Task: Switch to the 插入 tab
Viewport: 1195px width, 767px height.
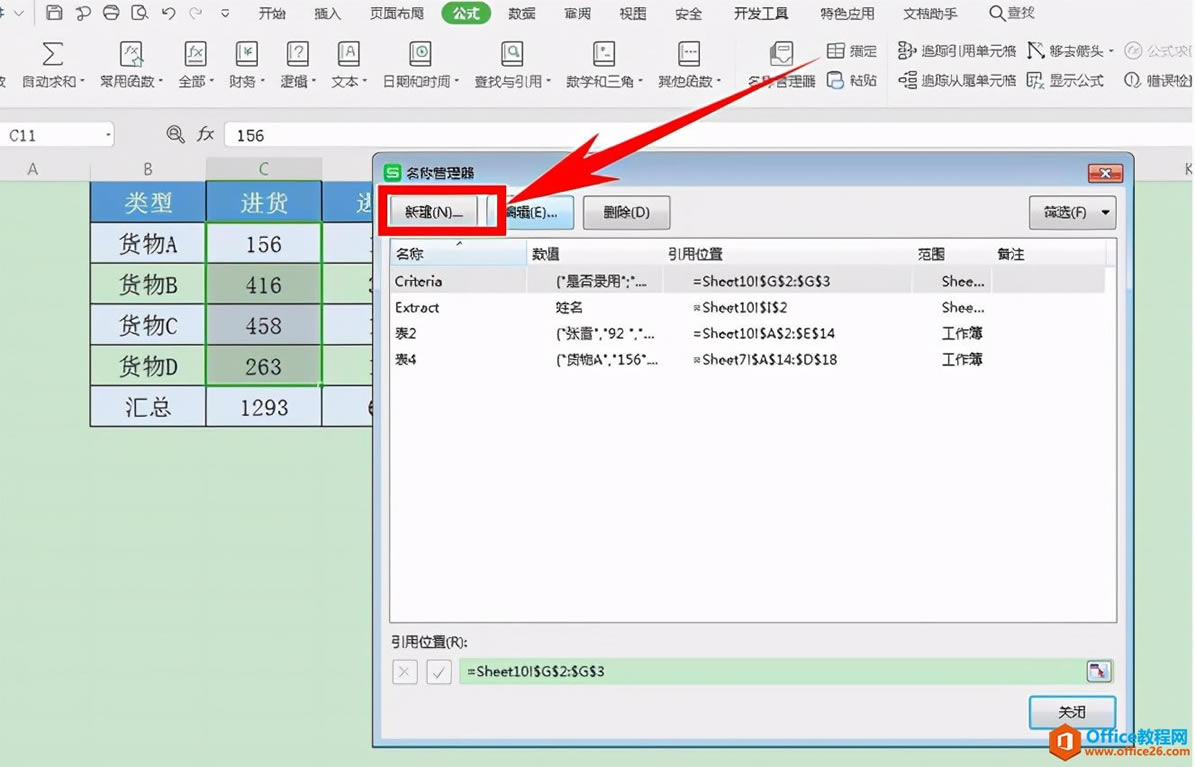Action: 328,13
